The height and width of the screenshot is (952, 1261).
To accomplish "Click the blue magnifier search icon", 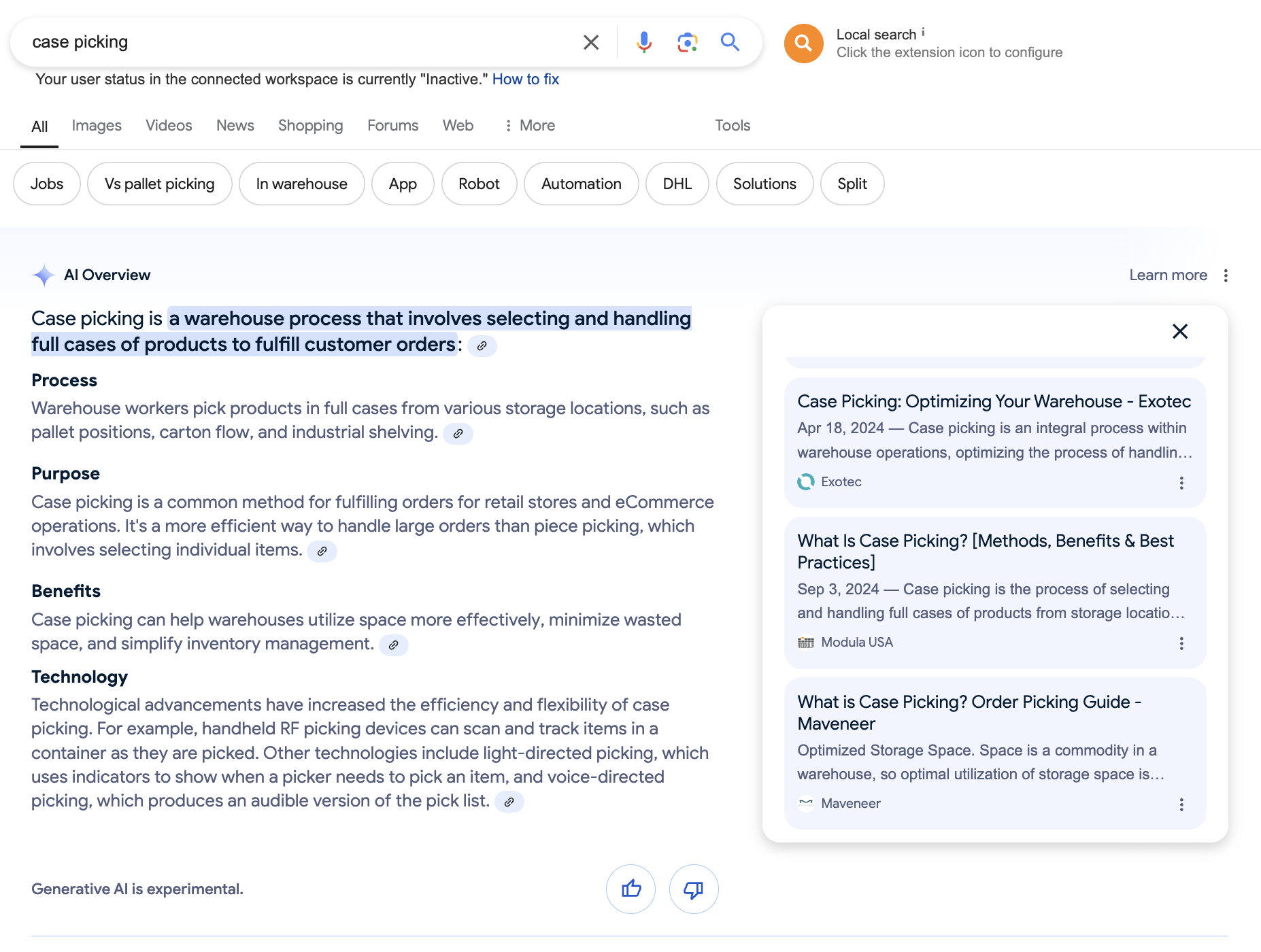I will click(x=730, y=42).
